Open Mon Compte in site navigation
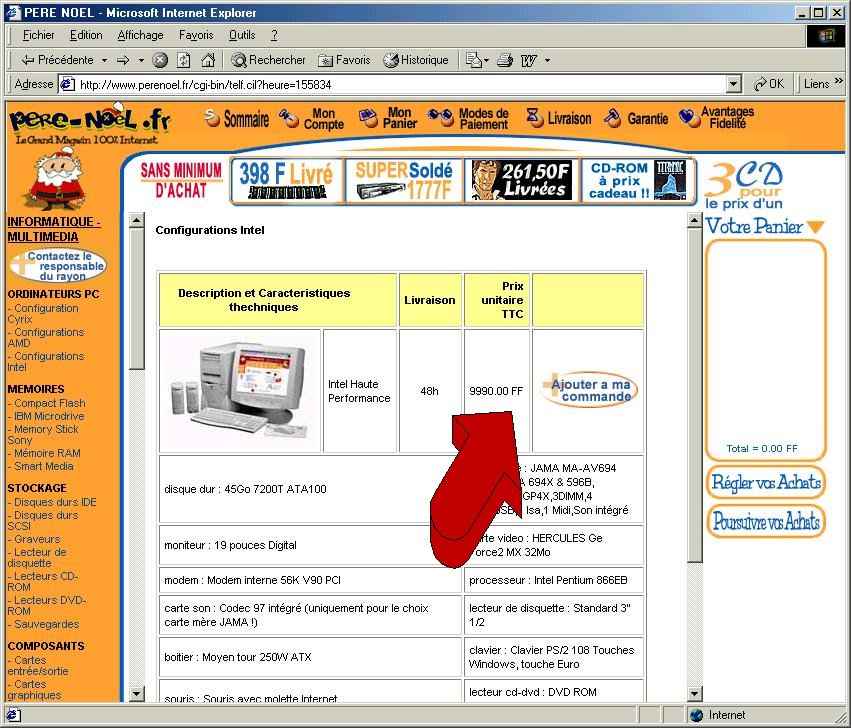The image size is (851, 728). click(312, 118)
